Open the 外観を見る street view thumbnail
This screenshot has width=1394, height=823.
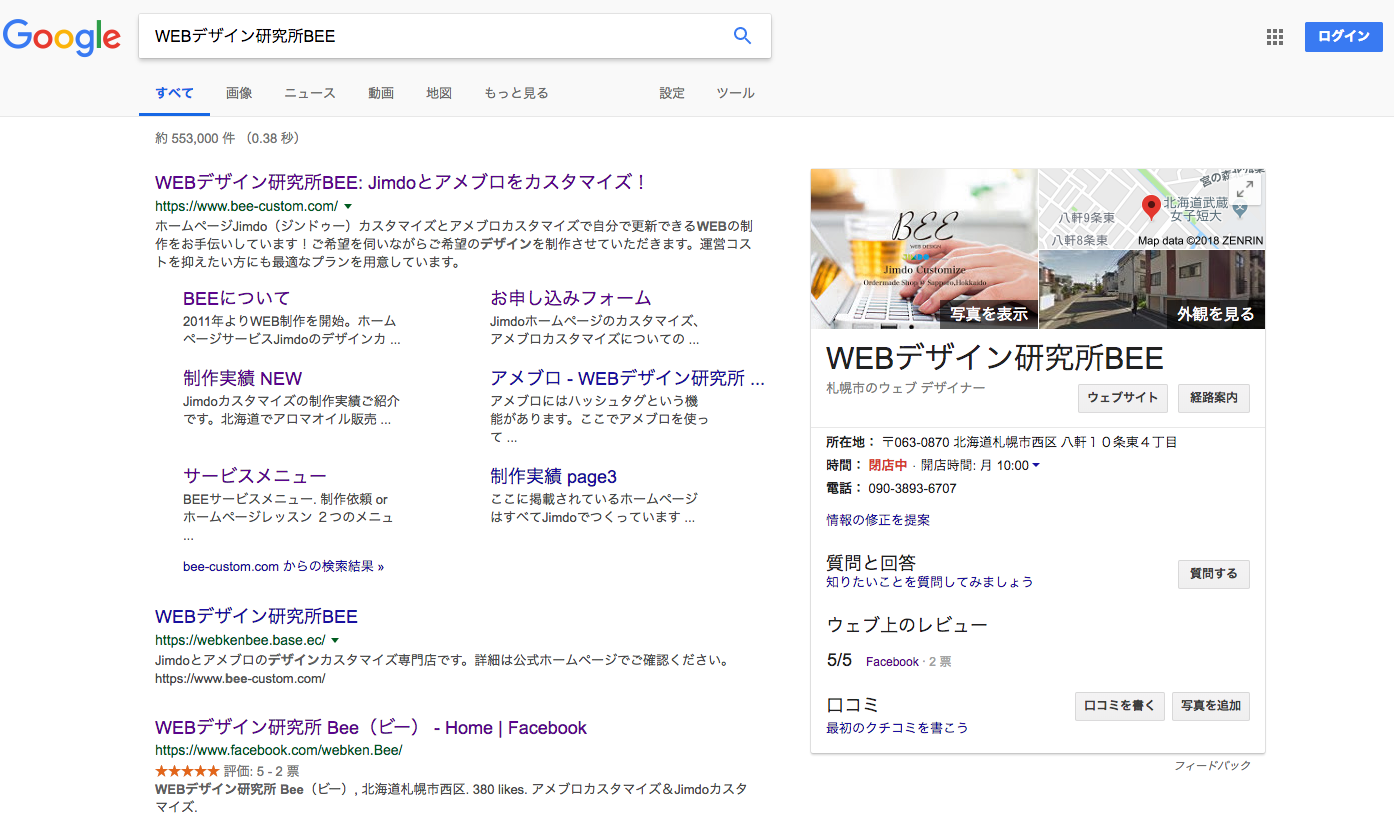click(x=1152, y=290)
